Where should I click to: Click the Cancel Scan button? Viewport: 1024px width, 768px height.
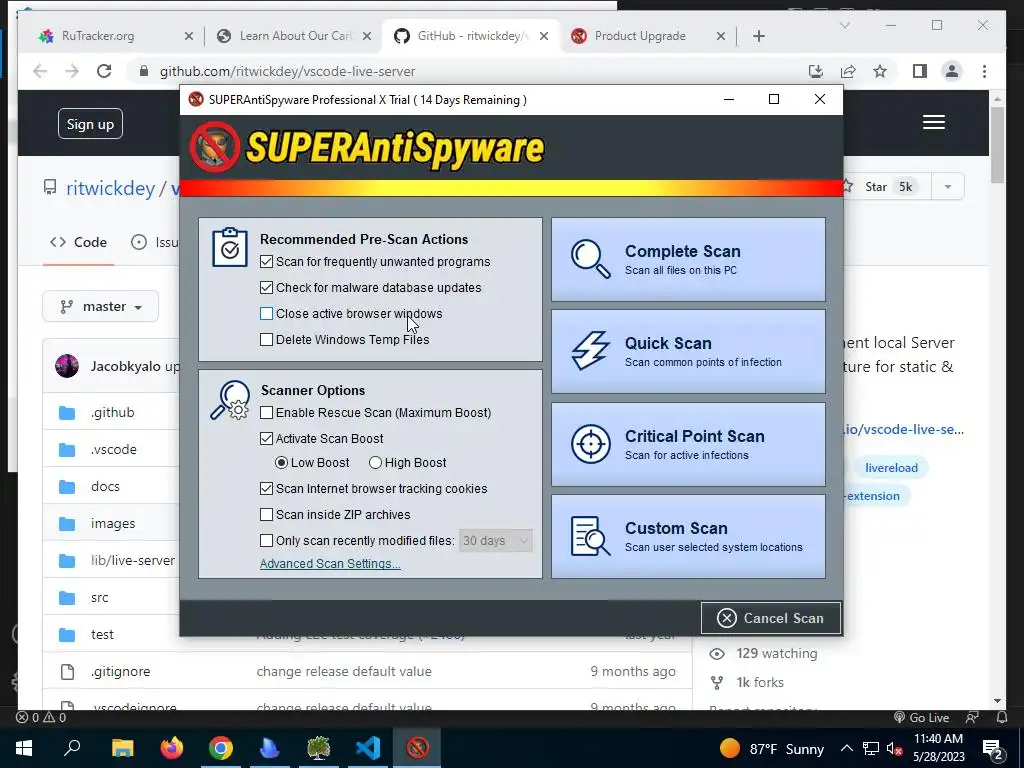tap(771, 618)
